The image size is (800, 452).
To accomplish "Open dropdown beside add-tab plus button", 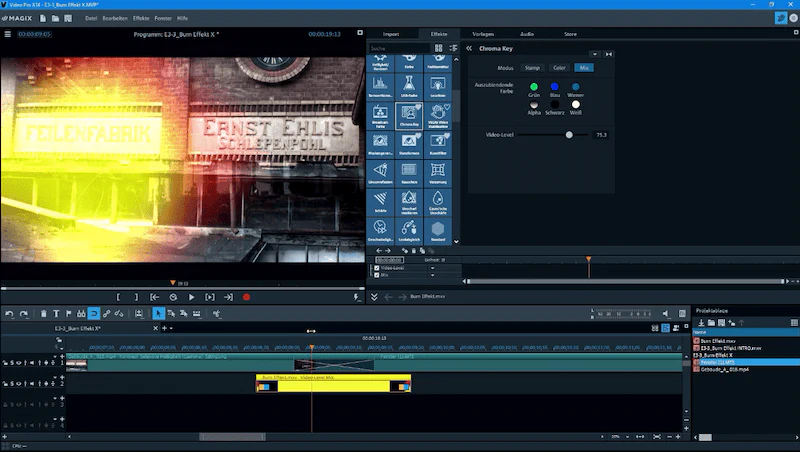I will point(171,329).
